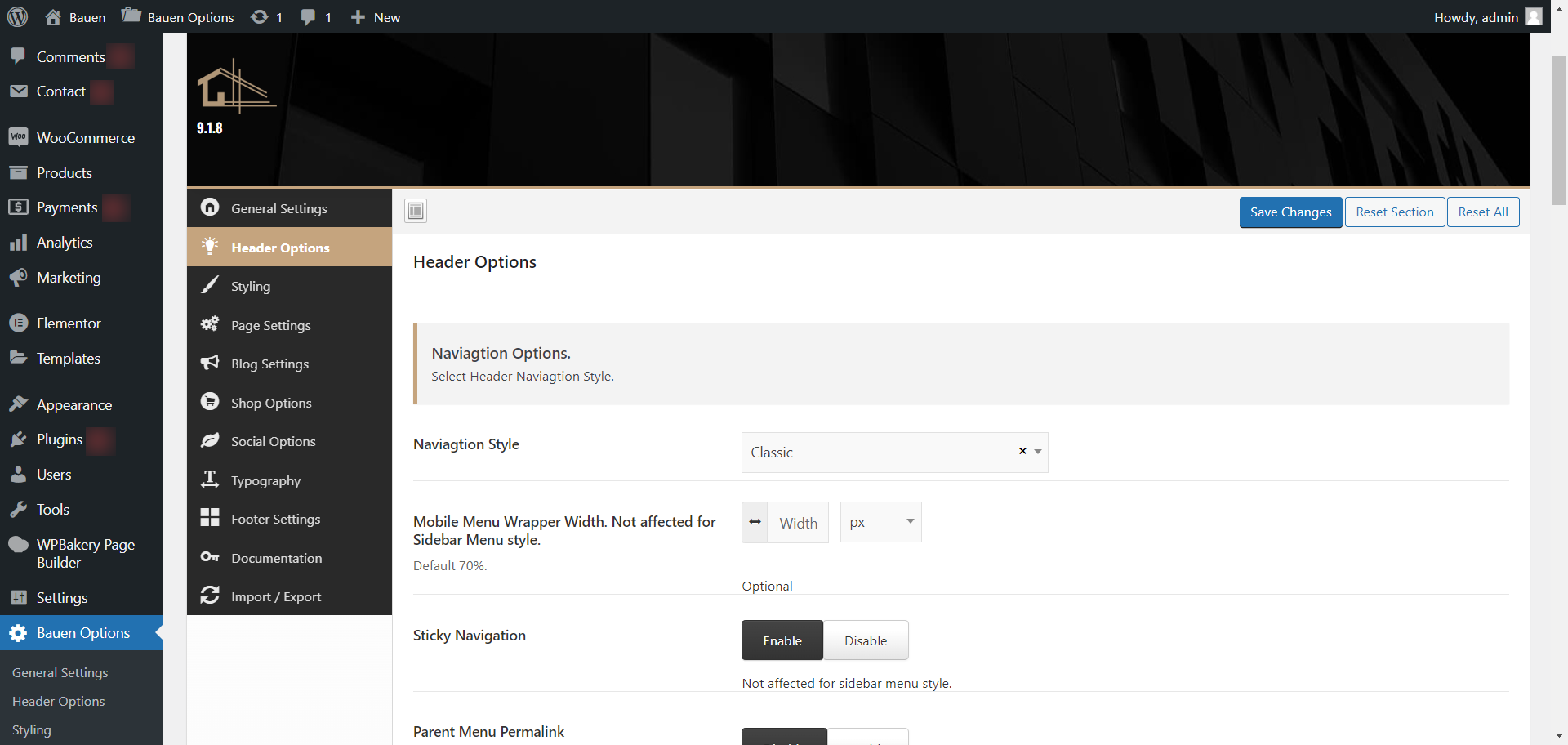Open the Blog Settings panel tab
Viewport: 1568px width, 745px height.
(x=289, y=364)
